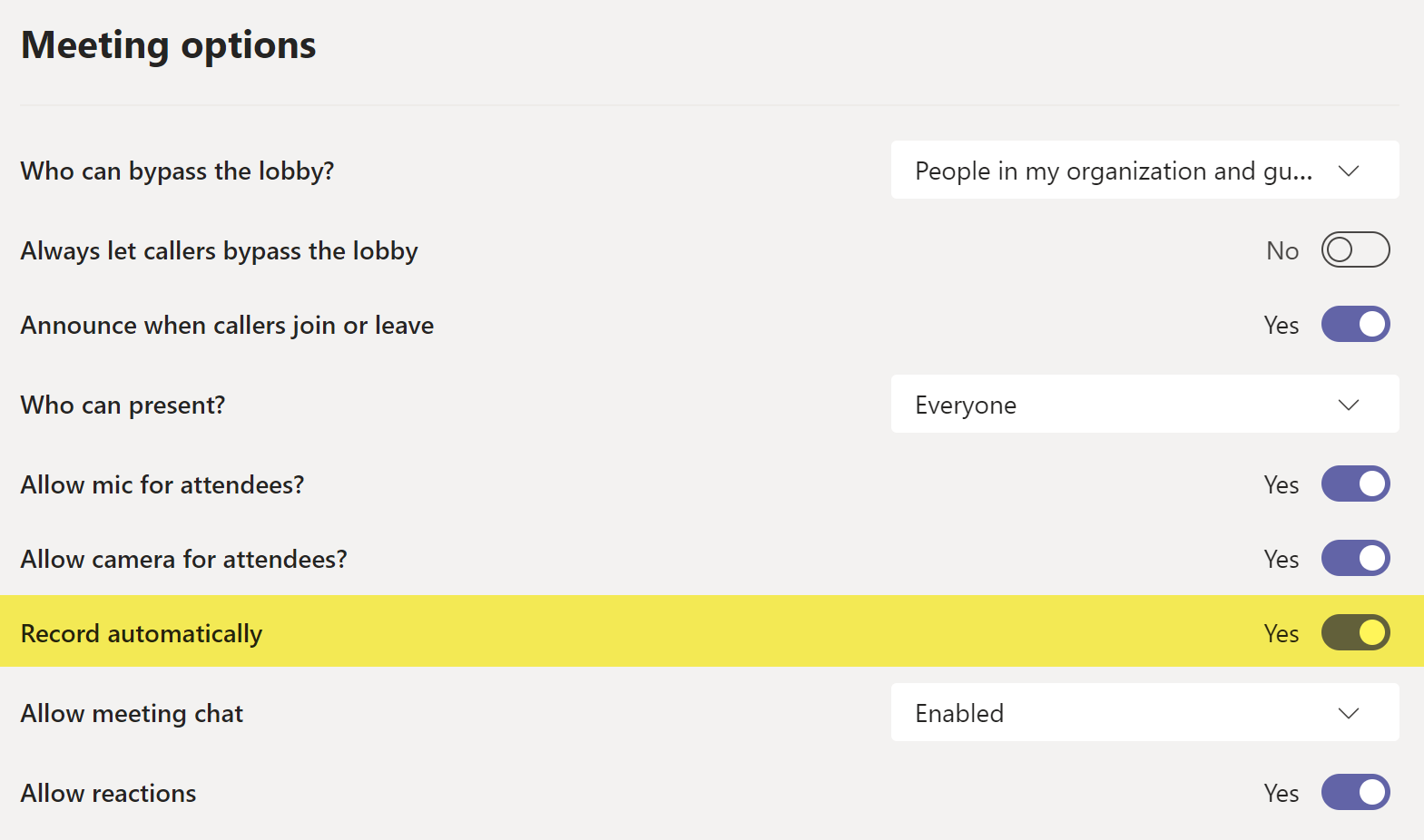
Task: Turn off Announce when callers join or leave
Action: (1355, 324)
